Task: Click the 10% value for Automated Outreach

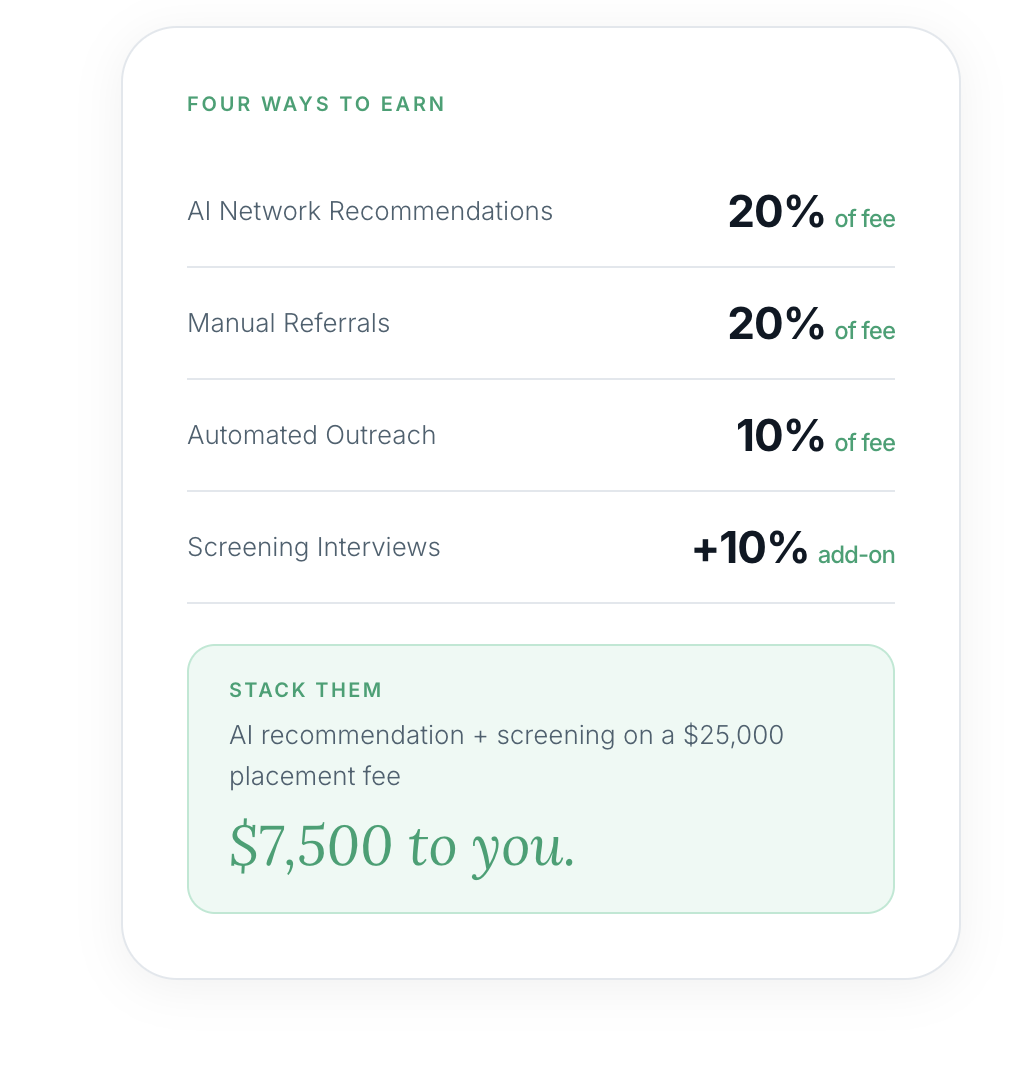Action: pos(780,436)
